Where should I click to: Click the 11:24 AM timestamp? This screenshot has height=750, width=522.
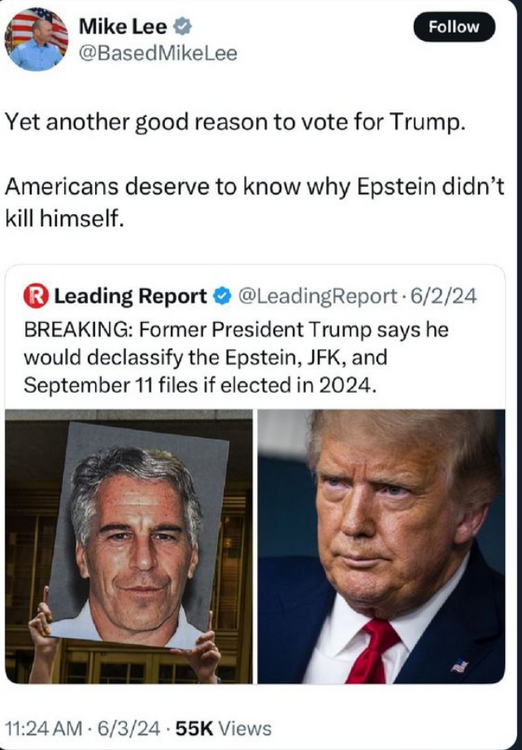pos(43,728)
